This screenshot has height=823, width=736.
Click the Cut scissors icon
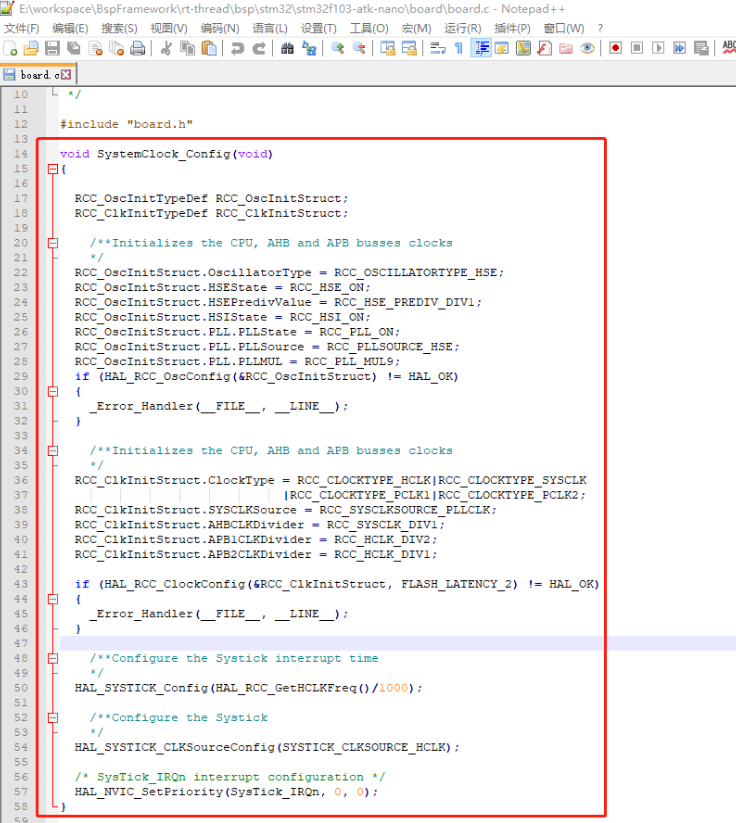coord(166,48)
